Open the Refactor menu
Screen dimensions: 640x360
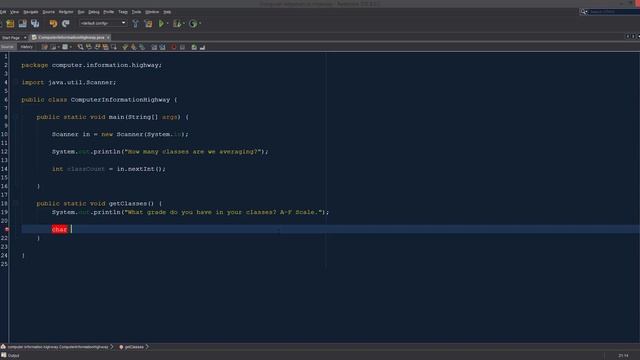(x=66, y=12)
